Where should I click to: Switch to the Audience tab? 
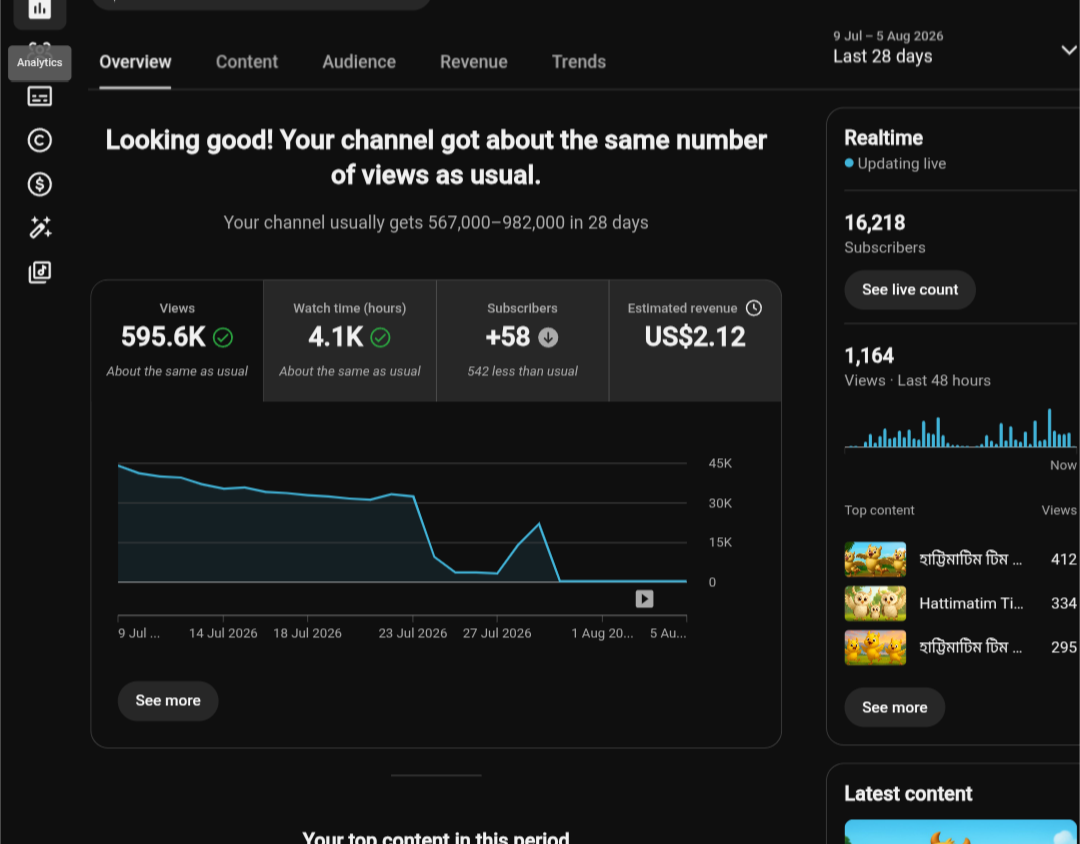(359, 62)
